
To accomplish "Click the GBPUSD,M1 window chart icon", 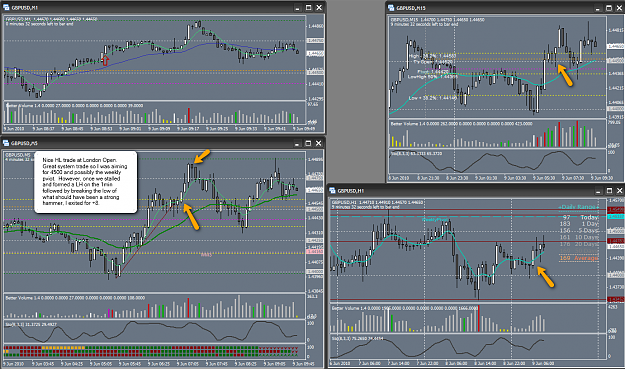I will [x=6, y=8].
